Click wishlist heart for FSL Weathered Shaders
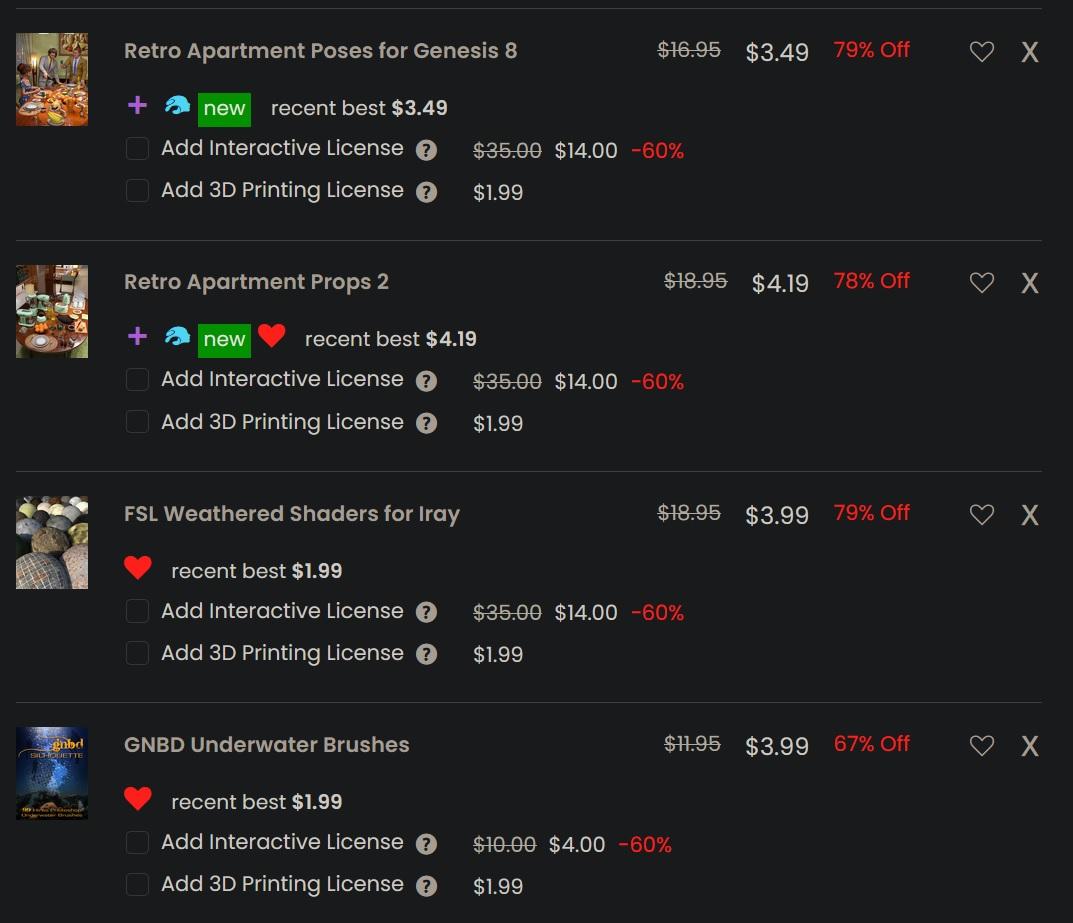Screen dimensions: 1073x923 click(981, 515)
